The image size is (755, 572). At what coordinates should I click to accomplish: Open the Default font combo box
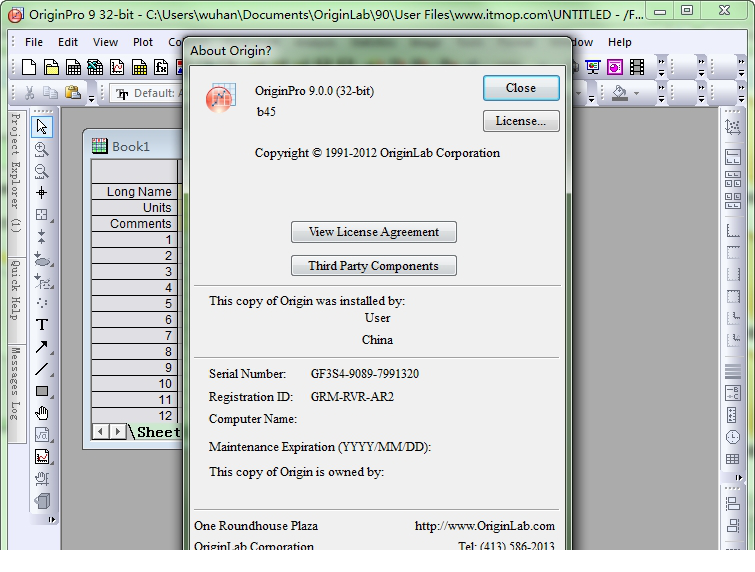(x=148, y=93)
